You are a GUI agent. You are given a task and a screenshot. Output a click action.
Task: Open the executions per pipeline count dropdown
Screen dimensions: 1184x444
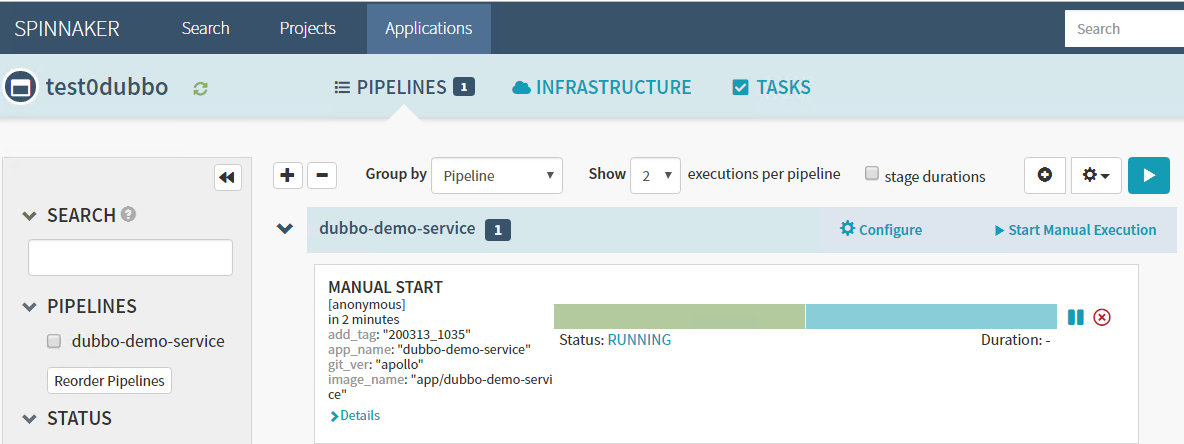coord(655,176)
